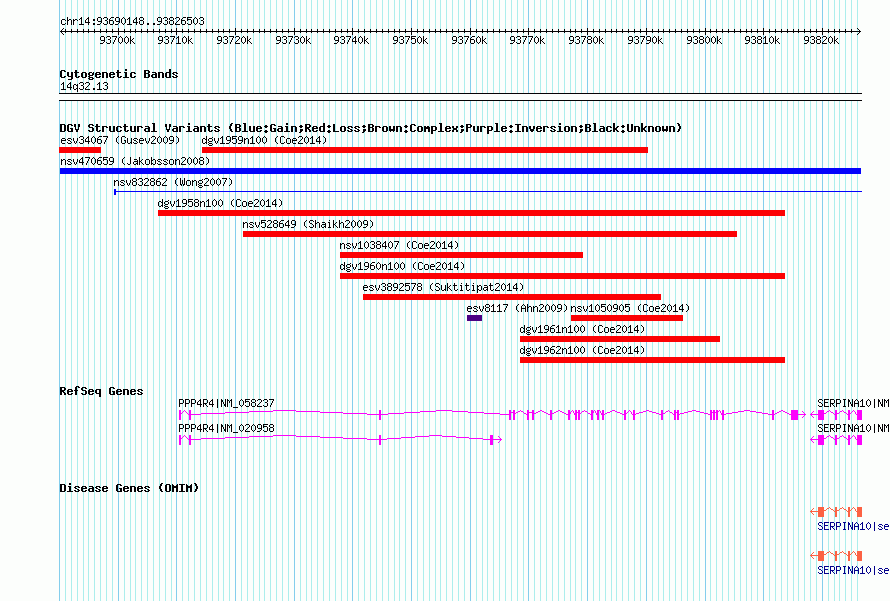Click the red bar of dgv1959n100
Image resolution: width=890 pixels, height=601 pixels.
425,150
